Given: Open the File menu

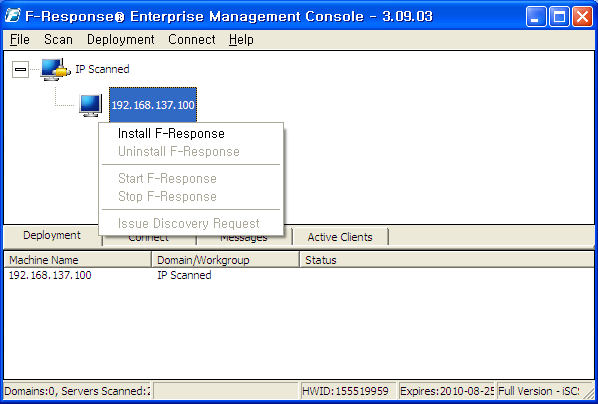Looking at the screenshot, I should tap(20, 40).
